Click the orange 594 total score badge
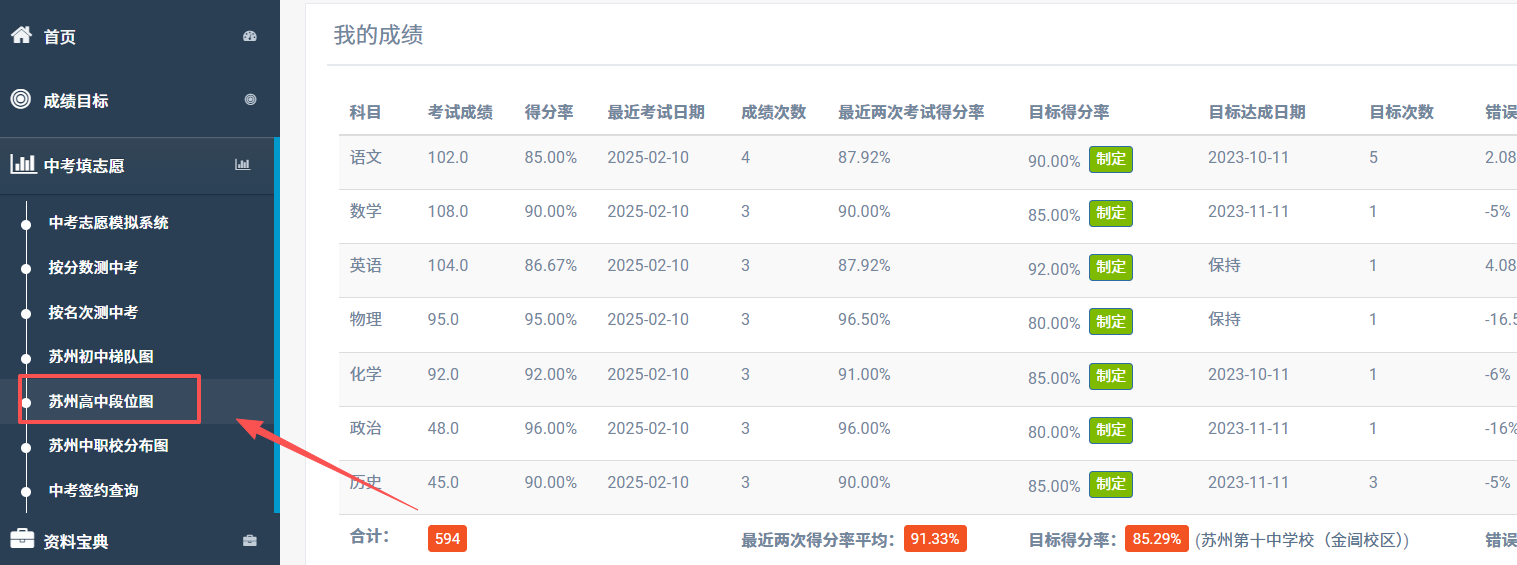1517x565 pixels. [447, 539]
